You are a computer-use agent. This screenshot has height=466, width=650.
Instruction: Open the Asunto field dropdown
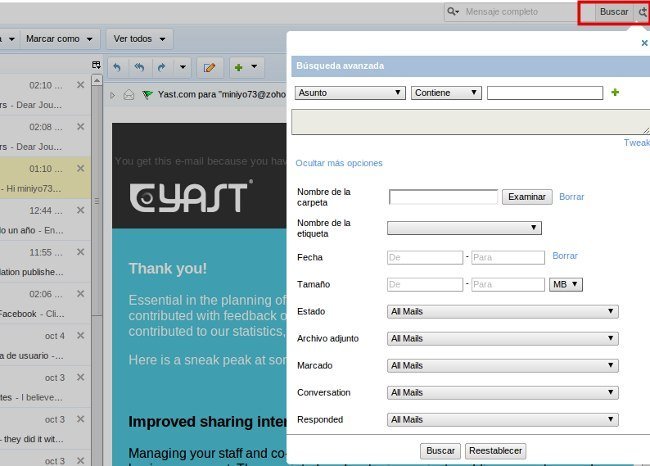pos(349,93)
